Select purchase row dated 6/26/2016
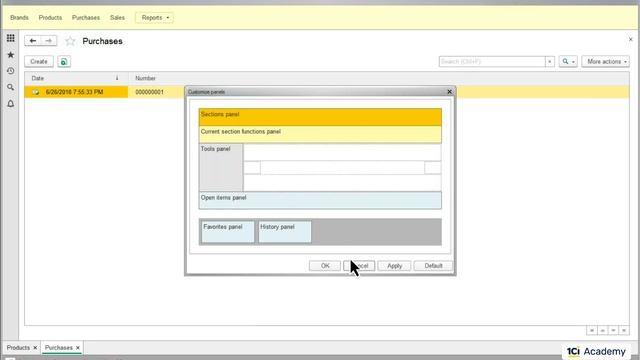640x360 pixels. [76, 92]
